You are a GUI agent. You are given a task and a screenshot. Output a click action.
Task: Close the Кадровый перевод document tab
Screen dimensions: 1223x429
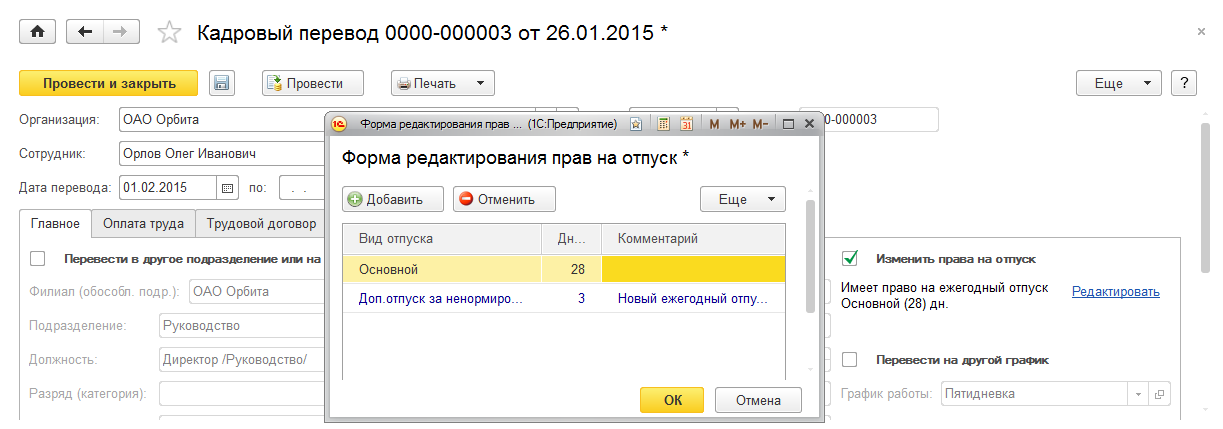(1201, 32)
